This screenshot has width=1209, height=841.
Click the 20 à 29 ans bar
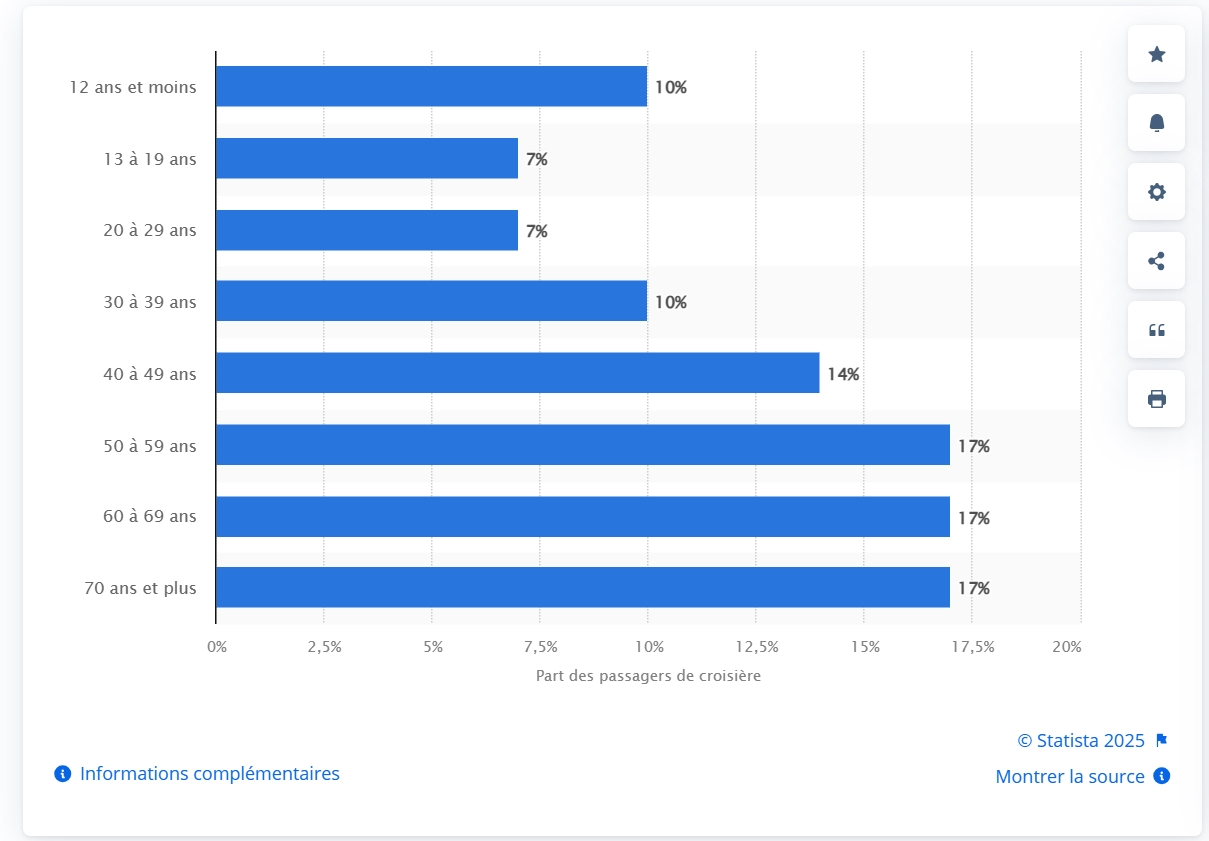367,230
